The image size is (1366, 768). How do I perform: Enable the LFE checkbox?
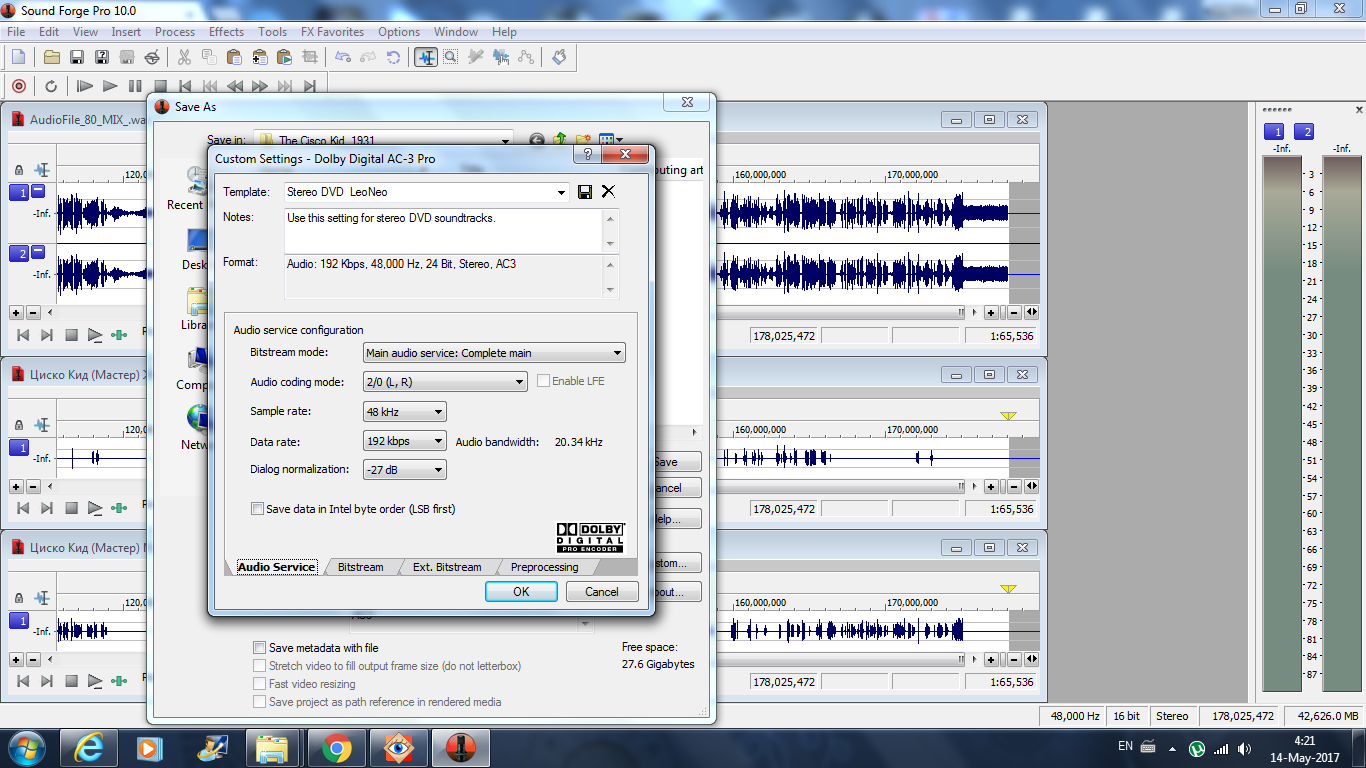544,381
